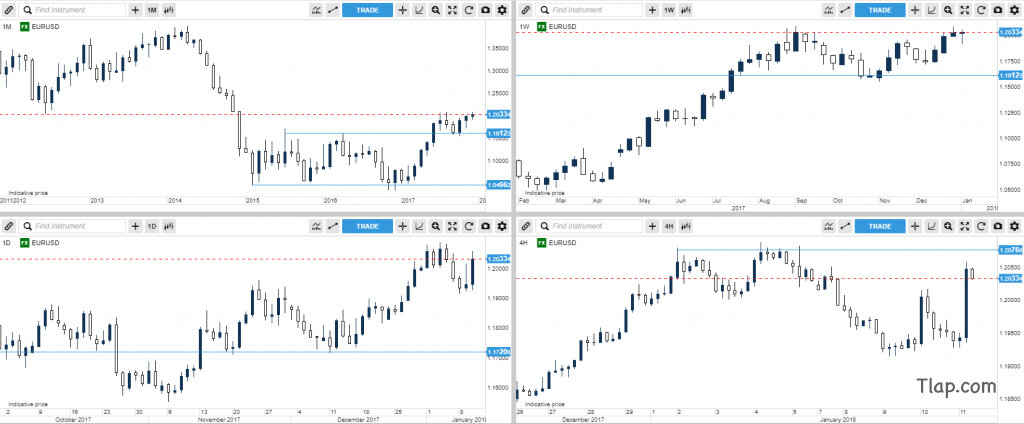Expand the 4H chart to fullscreen

(x=965, y=226)
